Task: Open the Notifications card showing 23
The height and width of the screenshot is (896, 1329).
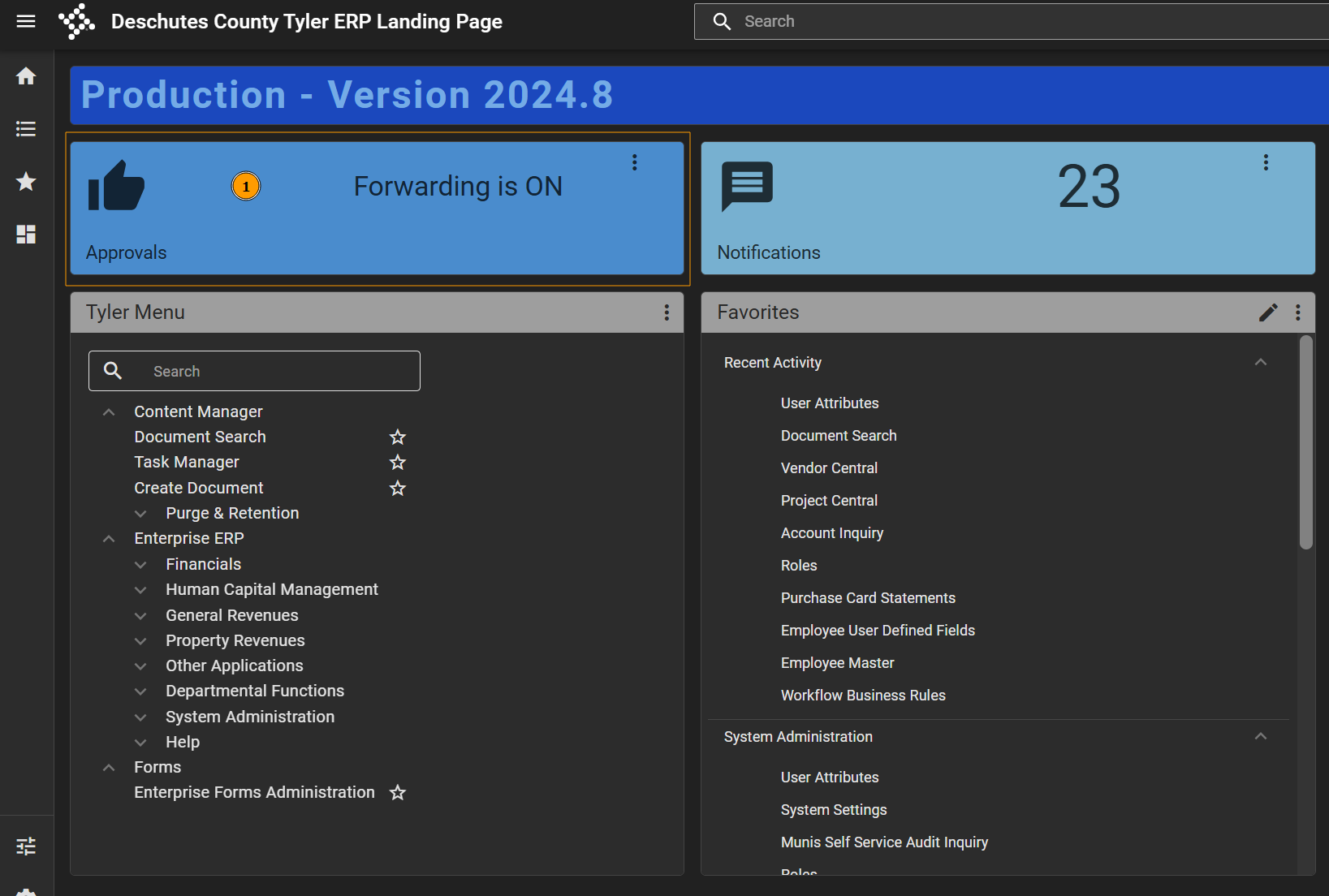Action: (x=1008, y=209)
